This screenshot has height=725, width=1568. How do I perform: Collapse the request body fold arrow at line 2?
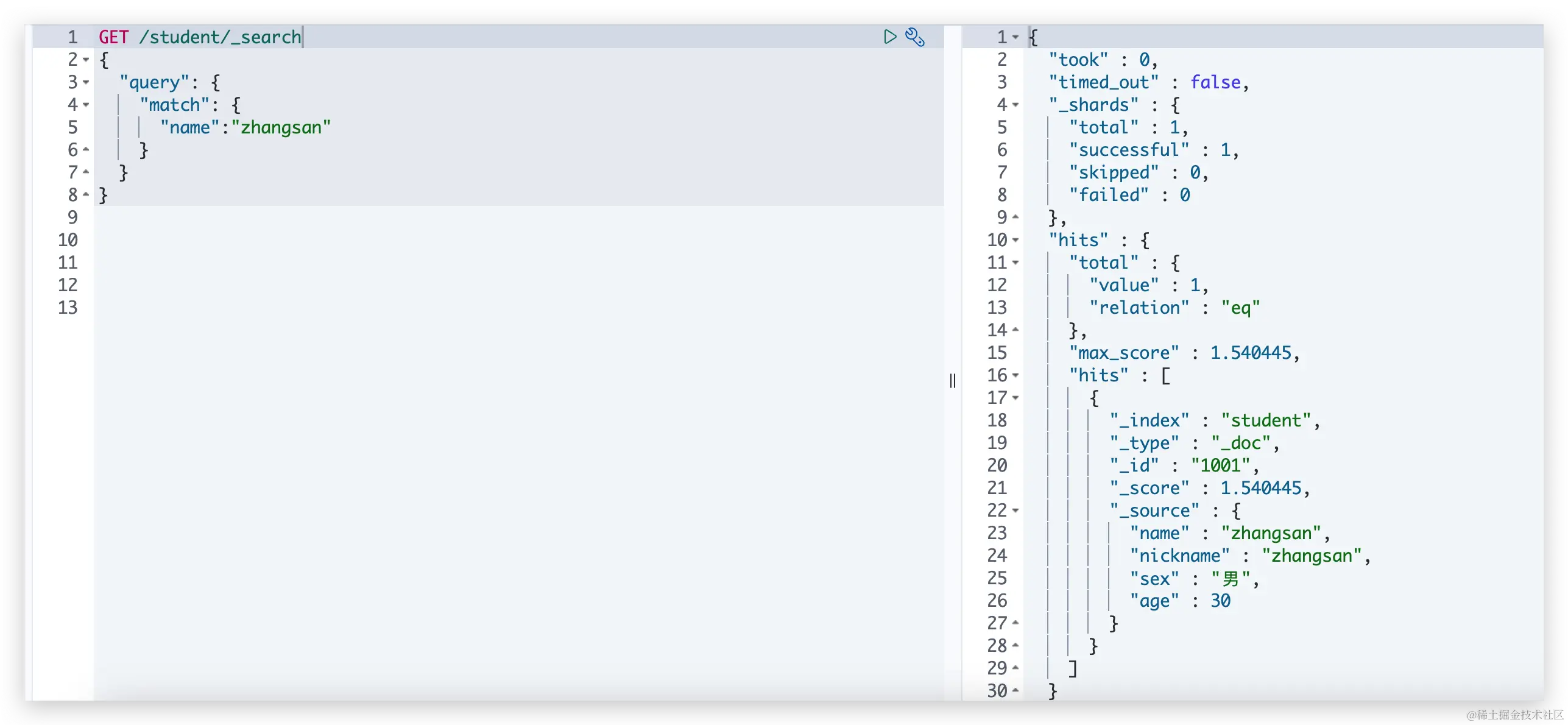(86, 60)
